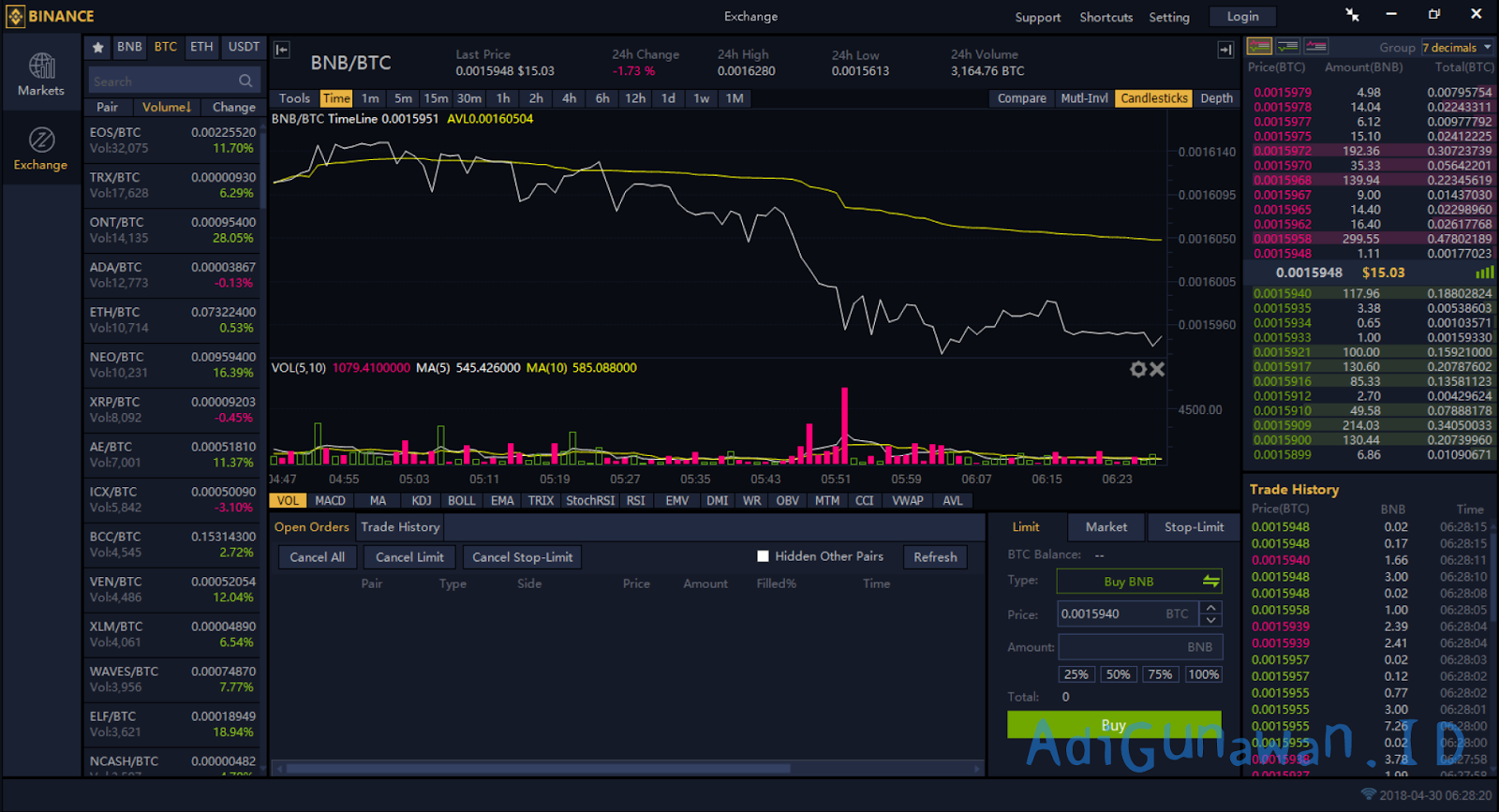Image resolution: width=1499 pixels, height=812 pixels.
Task: Switch chart to Depth view
Action: pos(1216,98)
